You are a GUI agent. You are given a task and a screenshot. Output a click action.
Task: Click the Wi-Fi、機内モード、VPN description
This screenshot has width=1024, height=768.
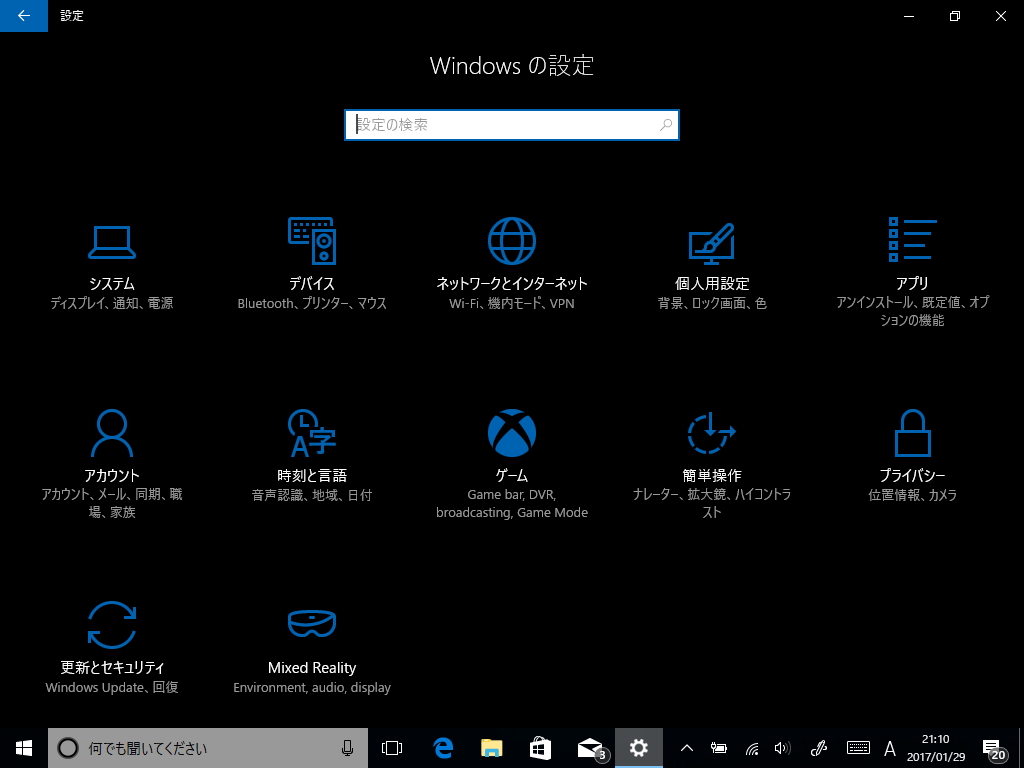[512, 303]
